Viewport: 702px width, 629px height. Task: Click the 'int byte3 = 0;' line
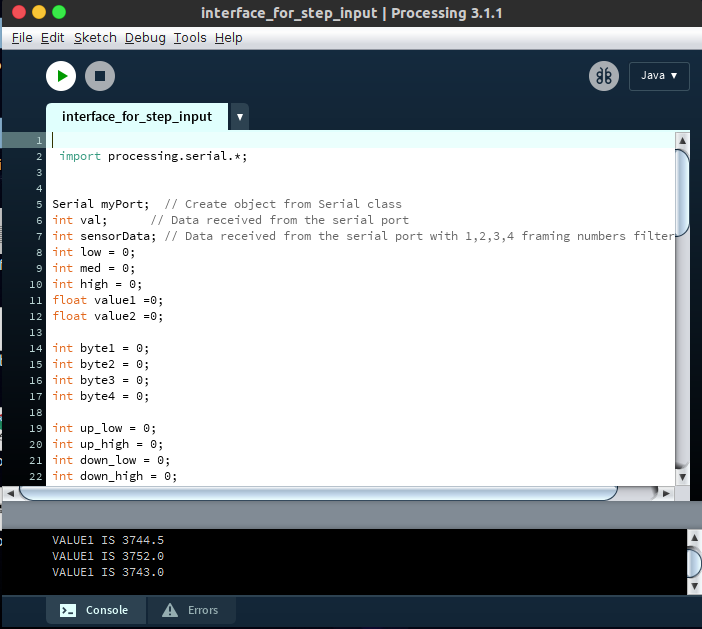[101, 381]
